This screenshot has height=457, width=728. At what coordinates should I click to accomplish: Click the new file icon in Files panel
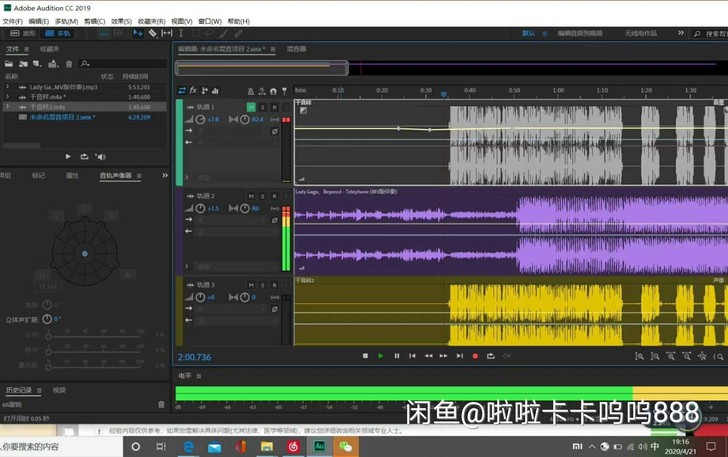[37, 64]
